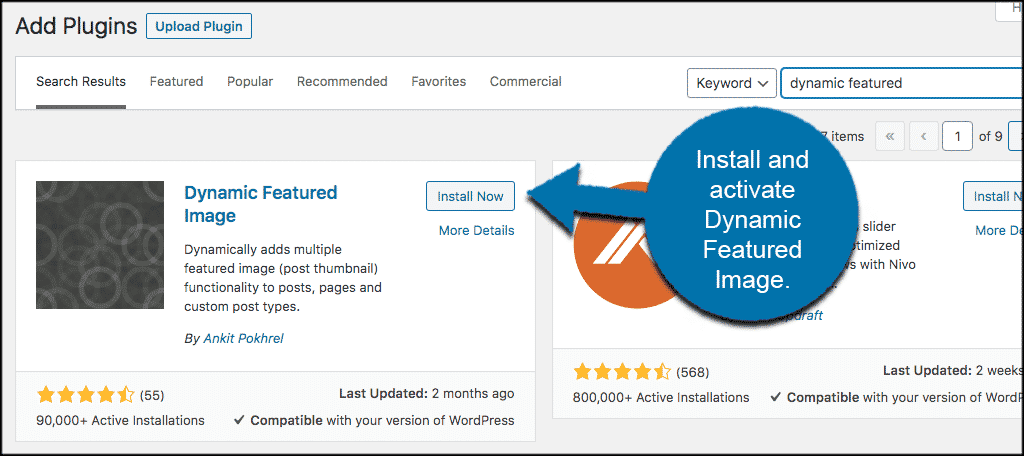
Task: Open the Recommended tab
Action: 342,82
